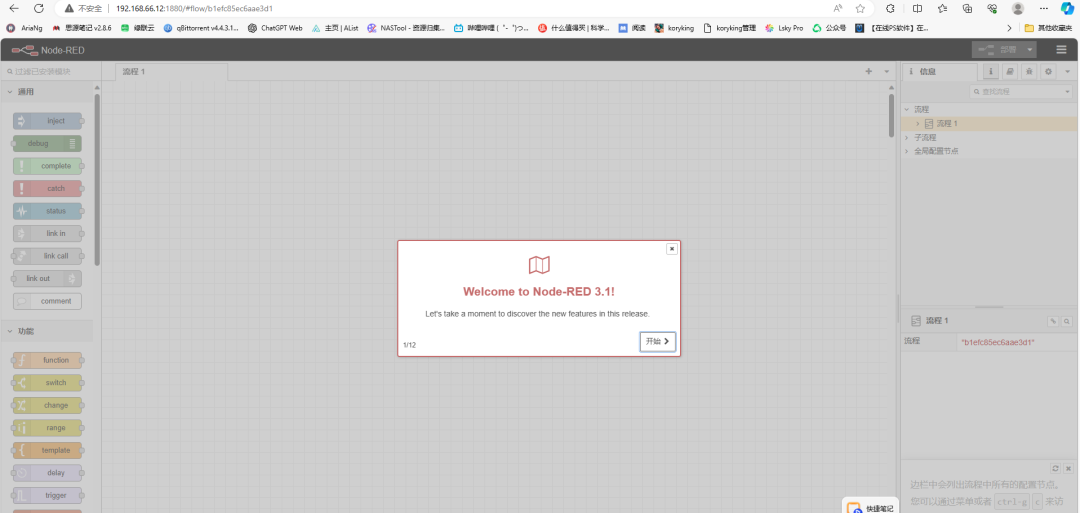The width and height of the screenshot is (1080, 513).
Task: Open the deploy options dropdown arrow
Action: [1030, 50]
